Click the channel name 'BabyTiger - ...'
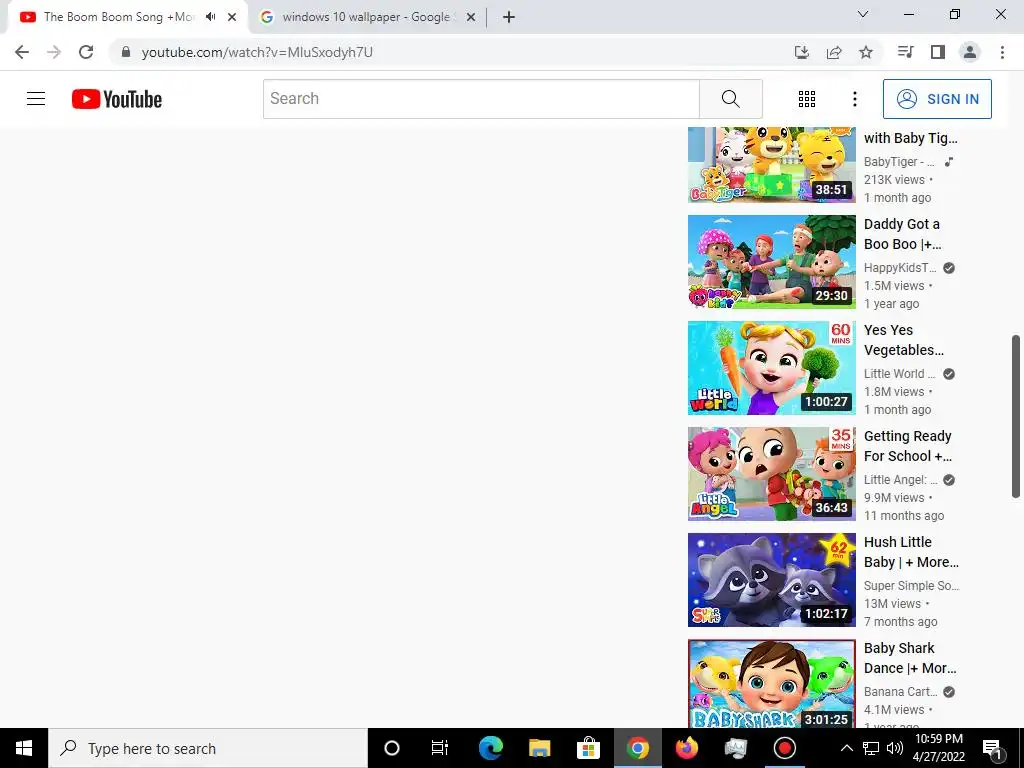The width and height of the screenshot is (1024, 768). coord(899,161)
